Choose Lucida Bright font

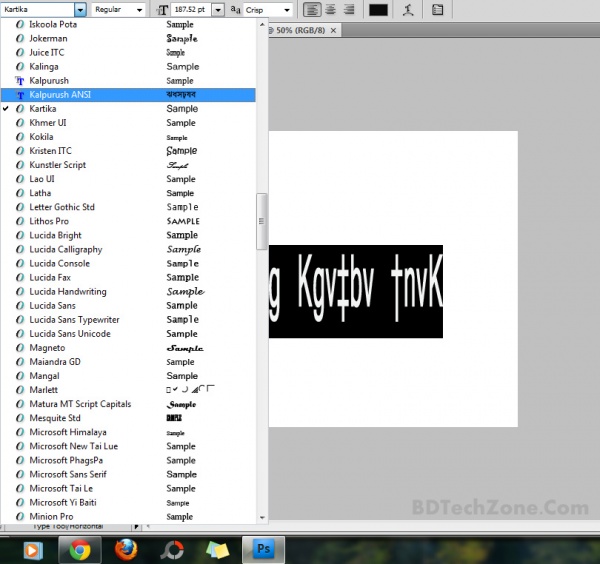click(128, 235)
